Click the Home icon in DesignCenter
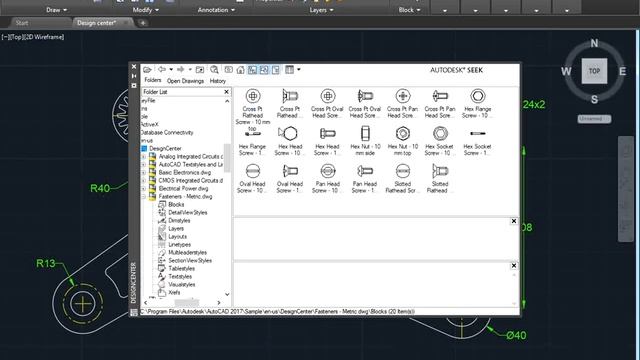This screenshot has width=640, height=360. pyautogui.click(x=240, y=70)
